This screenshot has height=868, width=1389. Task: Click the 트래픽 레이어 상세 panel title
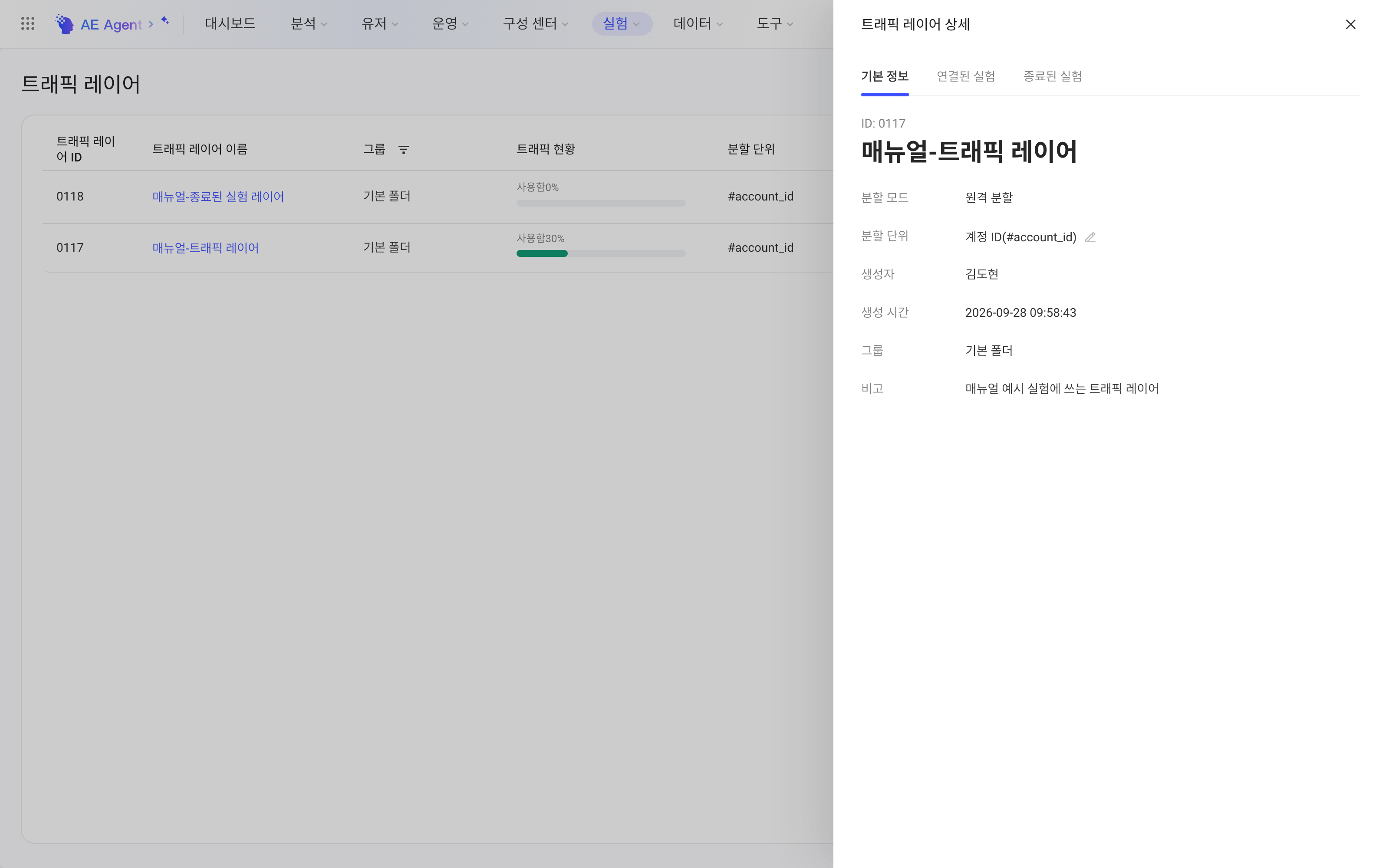click(x=915, y=24)
